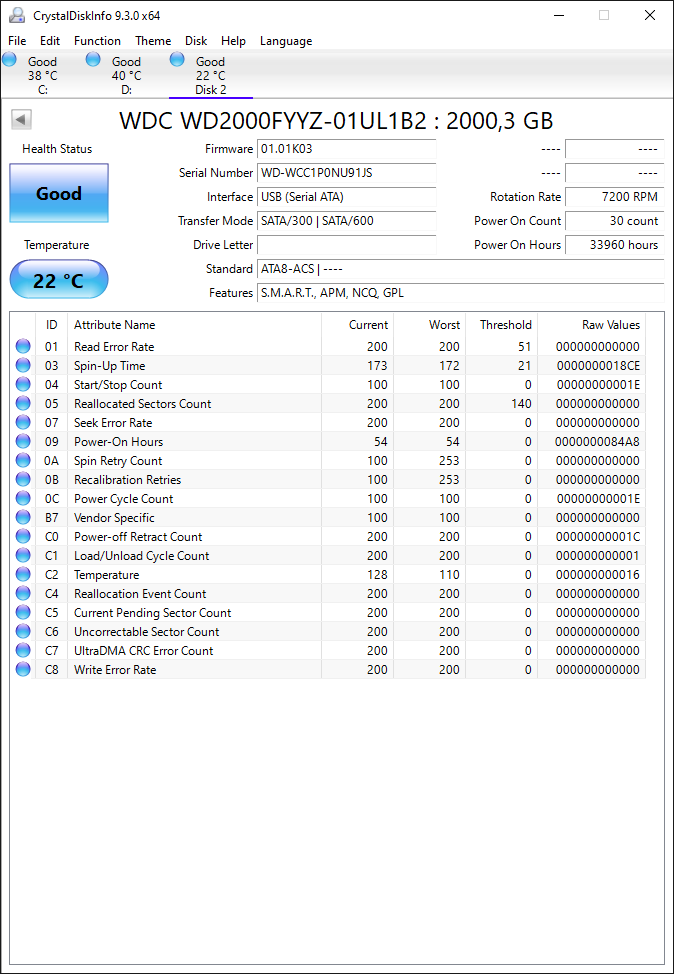Click the Rotation Rate value 7200 RPM
The height and width of the screenshot is (974, 674).
(614, 197)
